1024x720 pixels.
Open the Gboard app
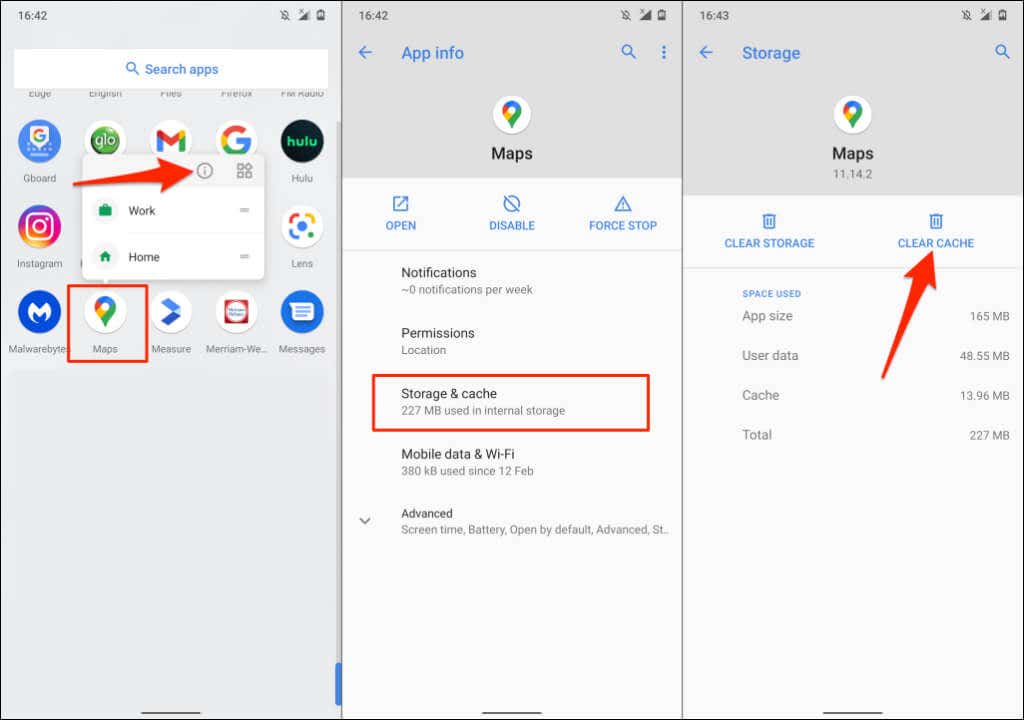39,139
